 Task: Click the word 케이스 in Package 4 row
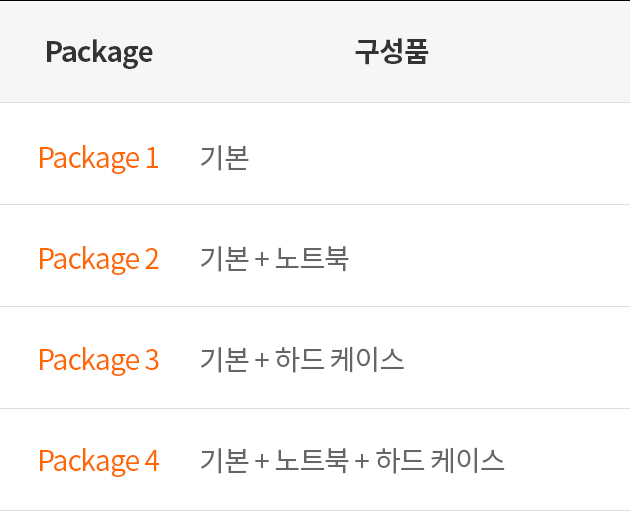point(467,460)
